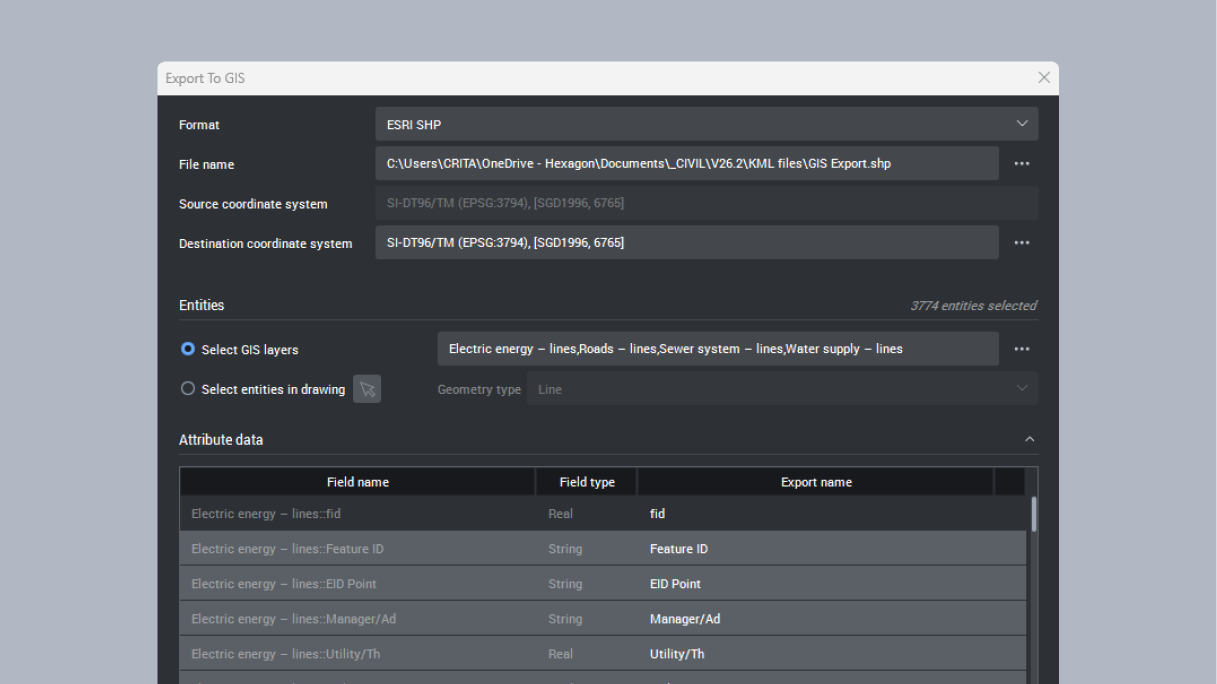Select row 'Electric energy – lines::fid'
This screenshot has height=684, width=1217.
tap(603, 514)
